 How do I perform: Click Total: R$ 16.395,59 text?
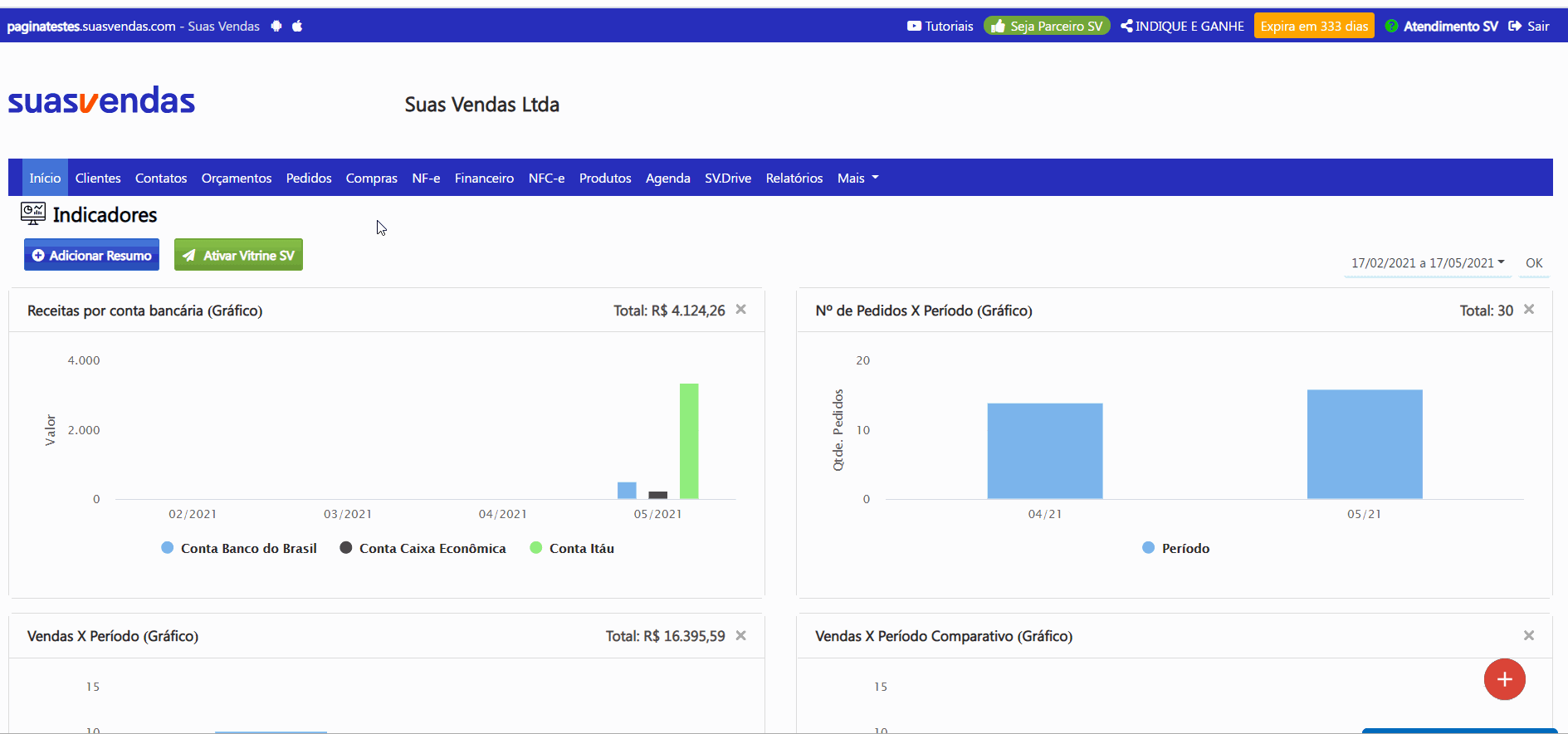[x=665, y=636]
